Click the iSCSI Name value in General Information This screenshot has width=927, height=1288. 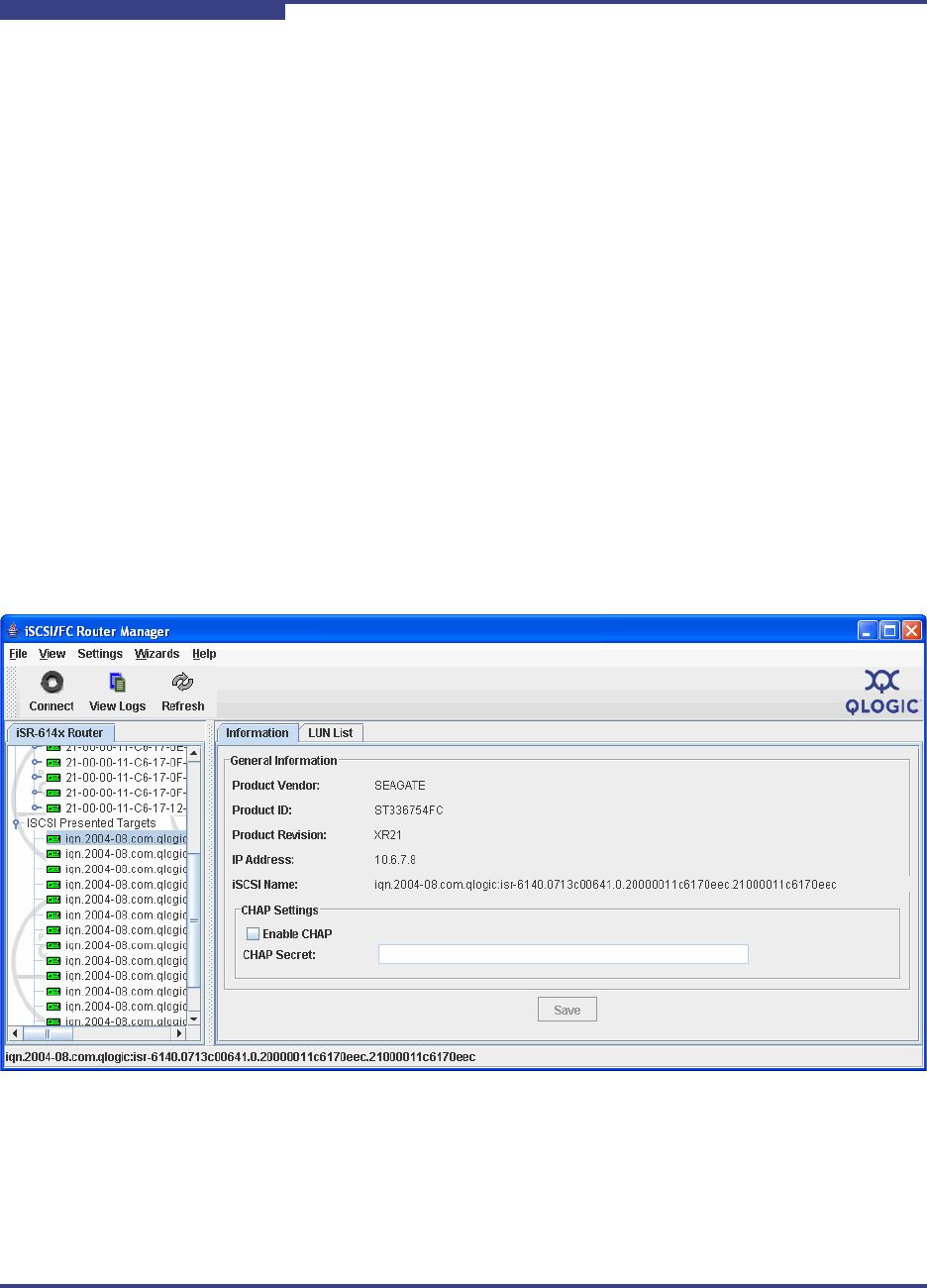605,884
